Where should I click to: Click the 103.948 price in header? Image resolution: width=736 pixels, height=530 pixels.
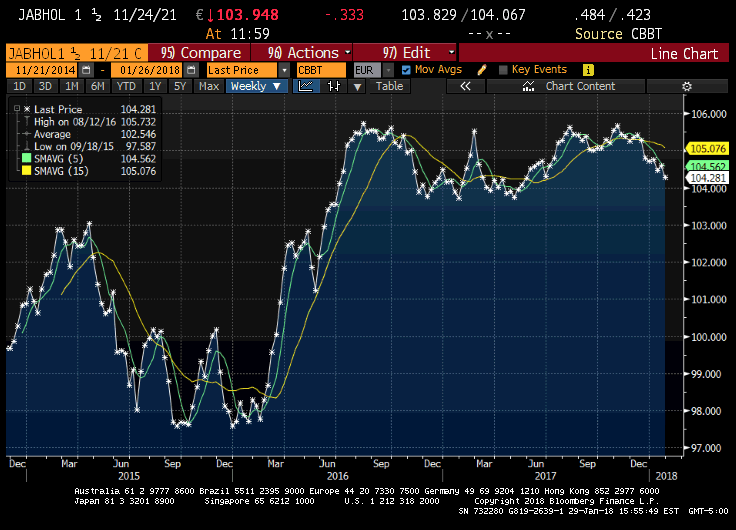pos(247,15)
